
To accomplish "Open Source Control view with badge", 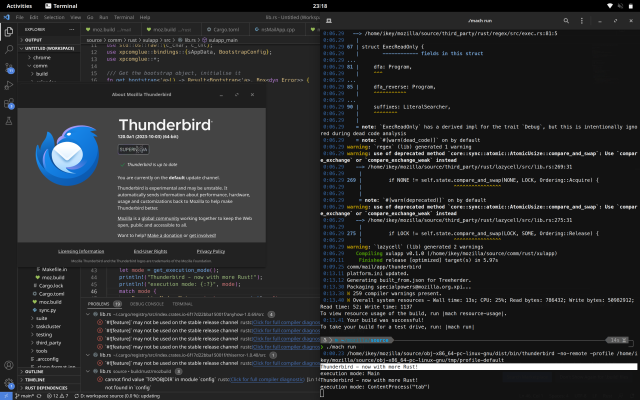I will 9,68.
